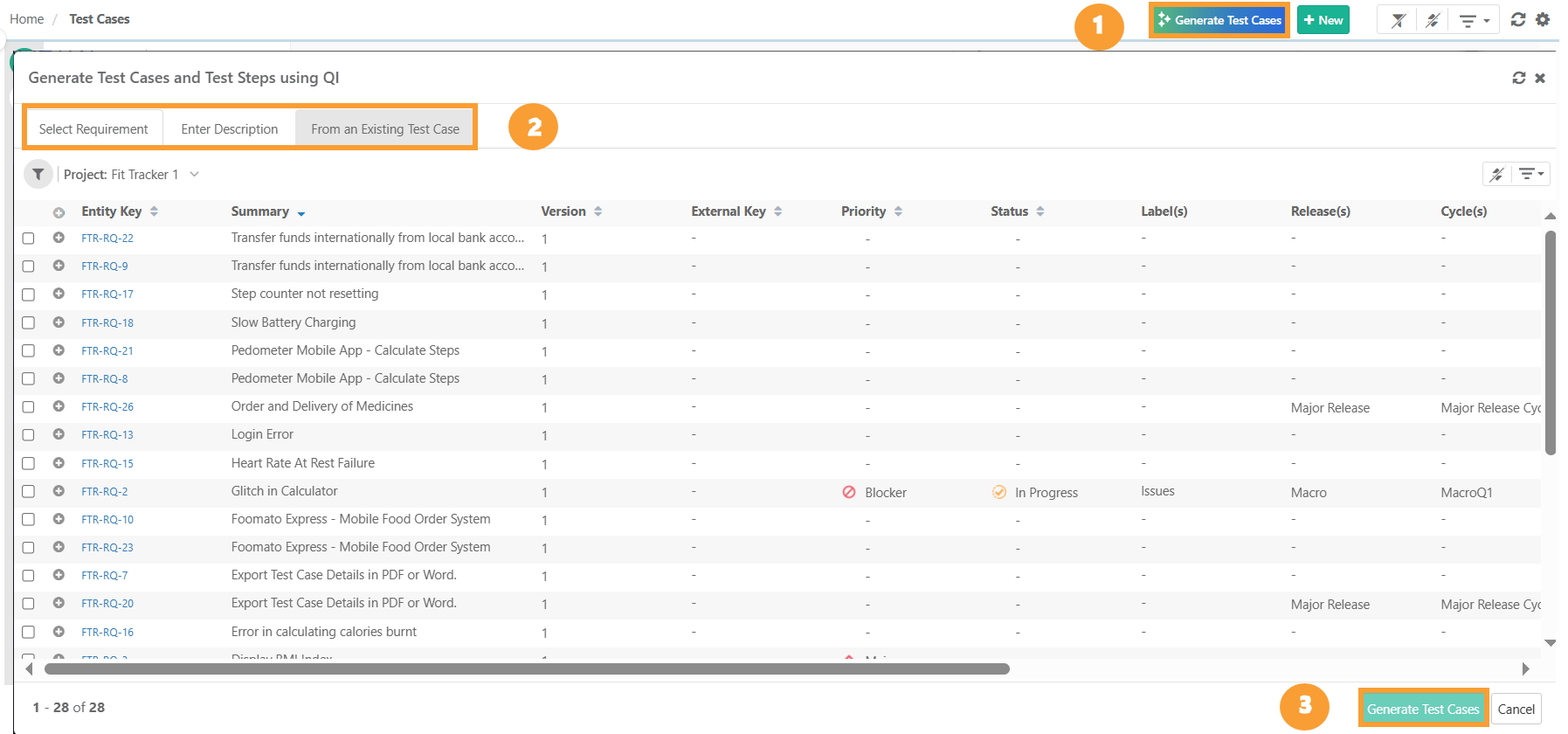The height and width of the screenshot is (734, 1568).
Task: Expand the FTR-RQ-21 row plus icon
Action: click(59, 350)
